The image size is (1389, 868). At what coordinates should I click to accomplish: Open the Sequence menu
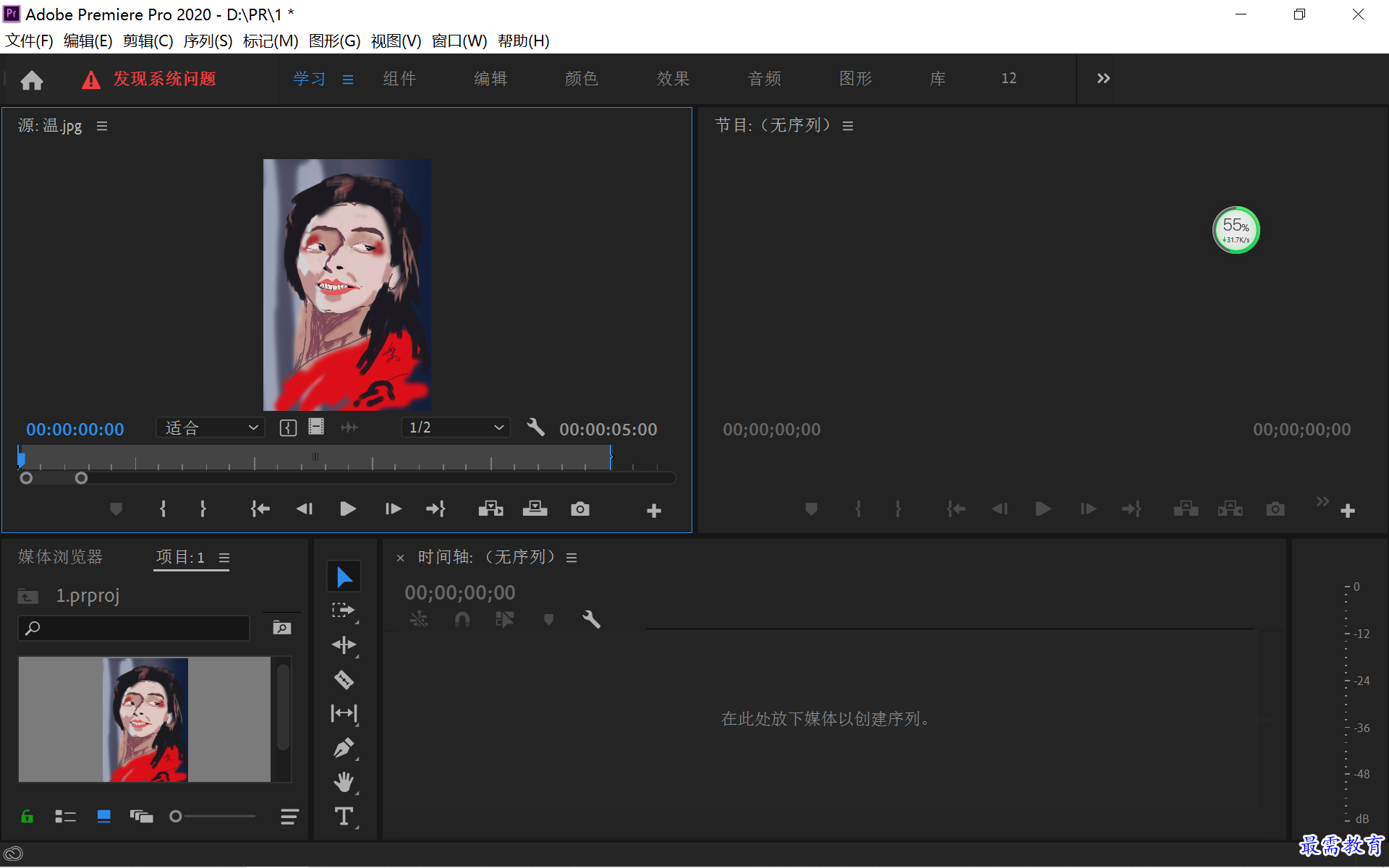[208, 41]
